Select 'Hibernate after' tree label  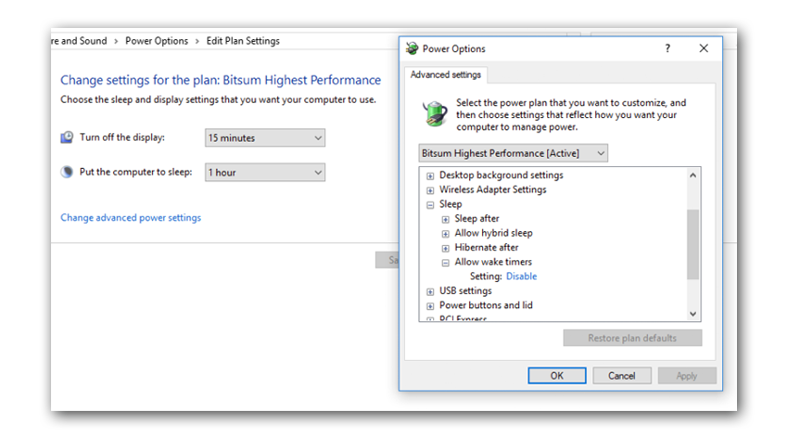[486, 247]
